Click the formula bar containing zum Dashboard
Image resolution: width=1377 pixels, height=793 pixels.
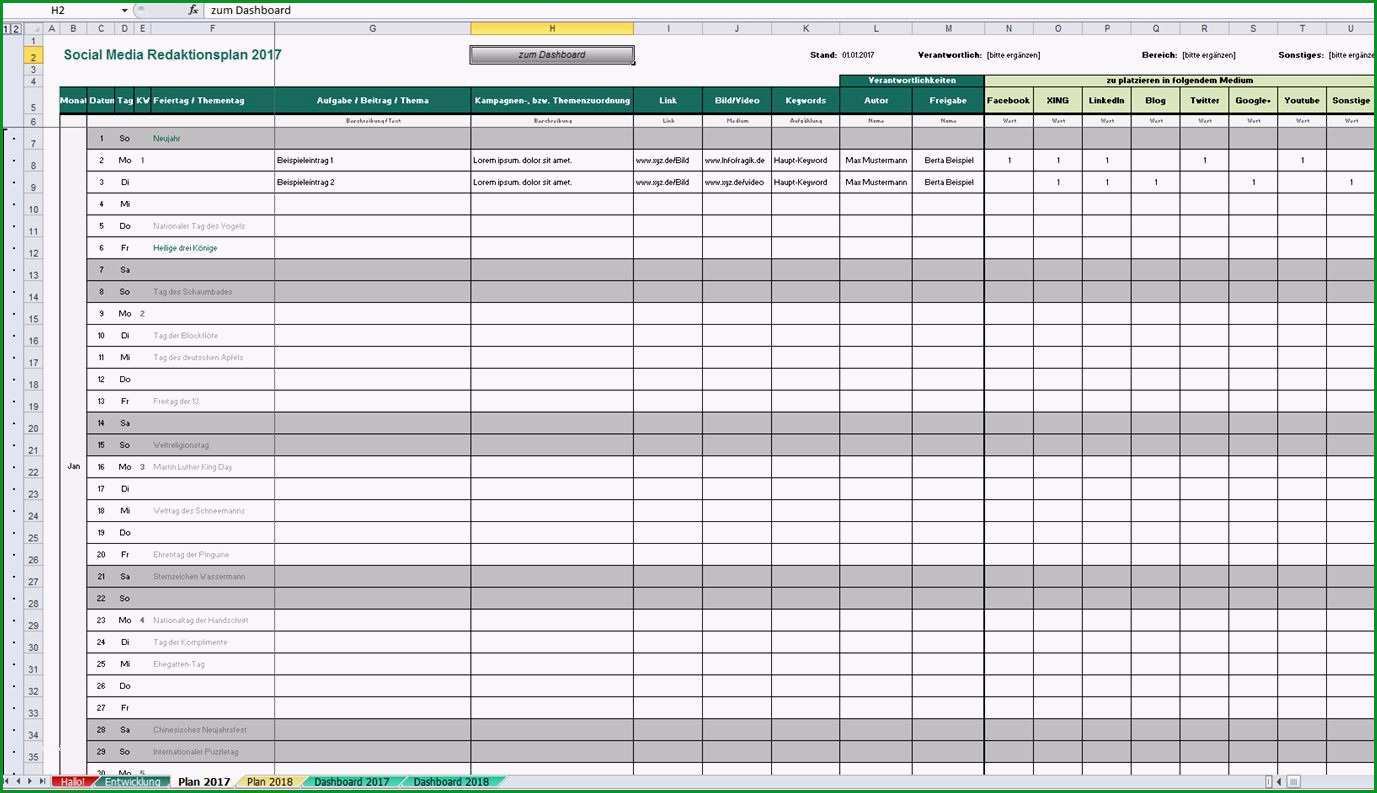[790, 10]
